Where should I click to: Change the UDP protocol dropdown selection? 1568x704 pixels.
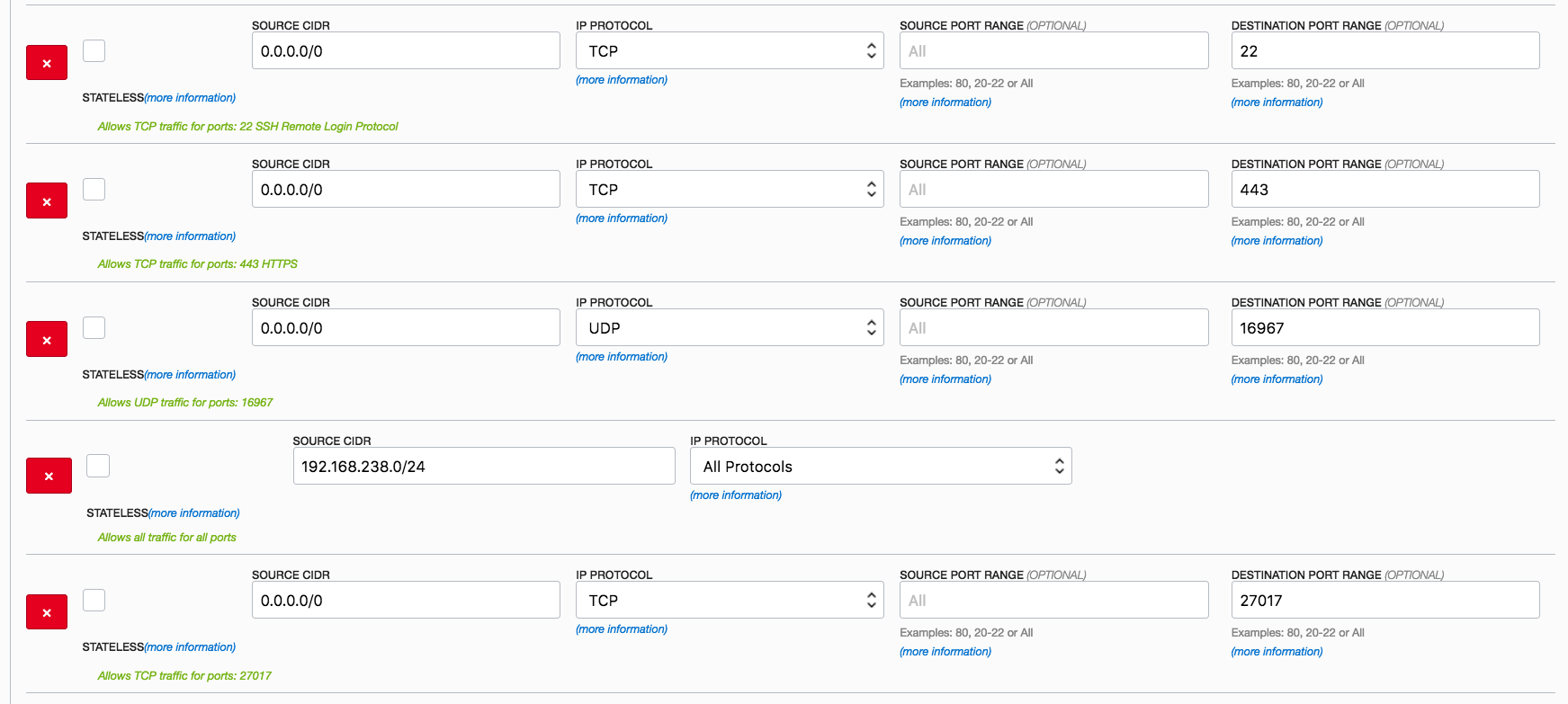click(730, 328)
